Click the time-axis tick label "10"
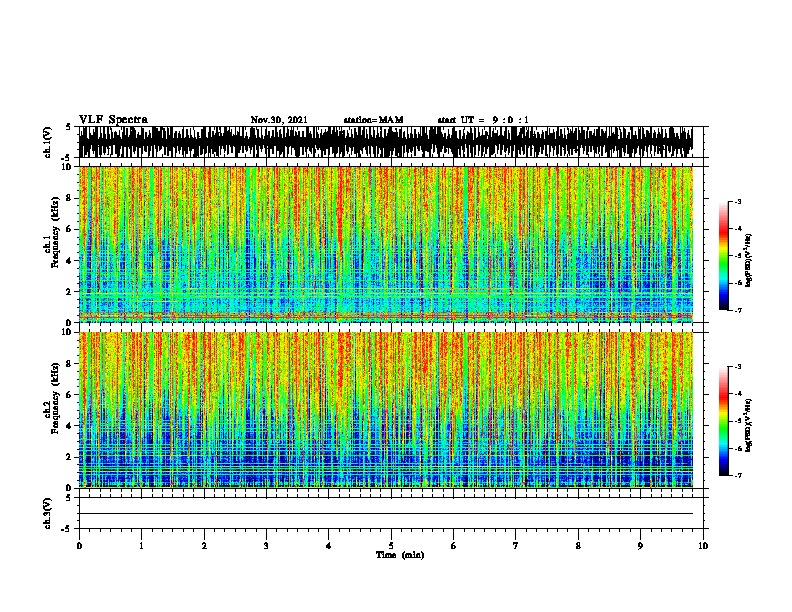 pyautogui.click(x=703, y=545)
